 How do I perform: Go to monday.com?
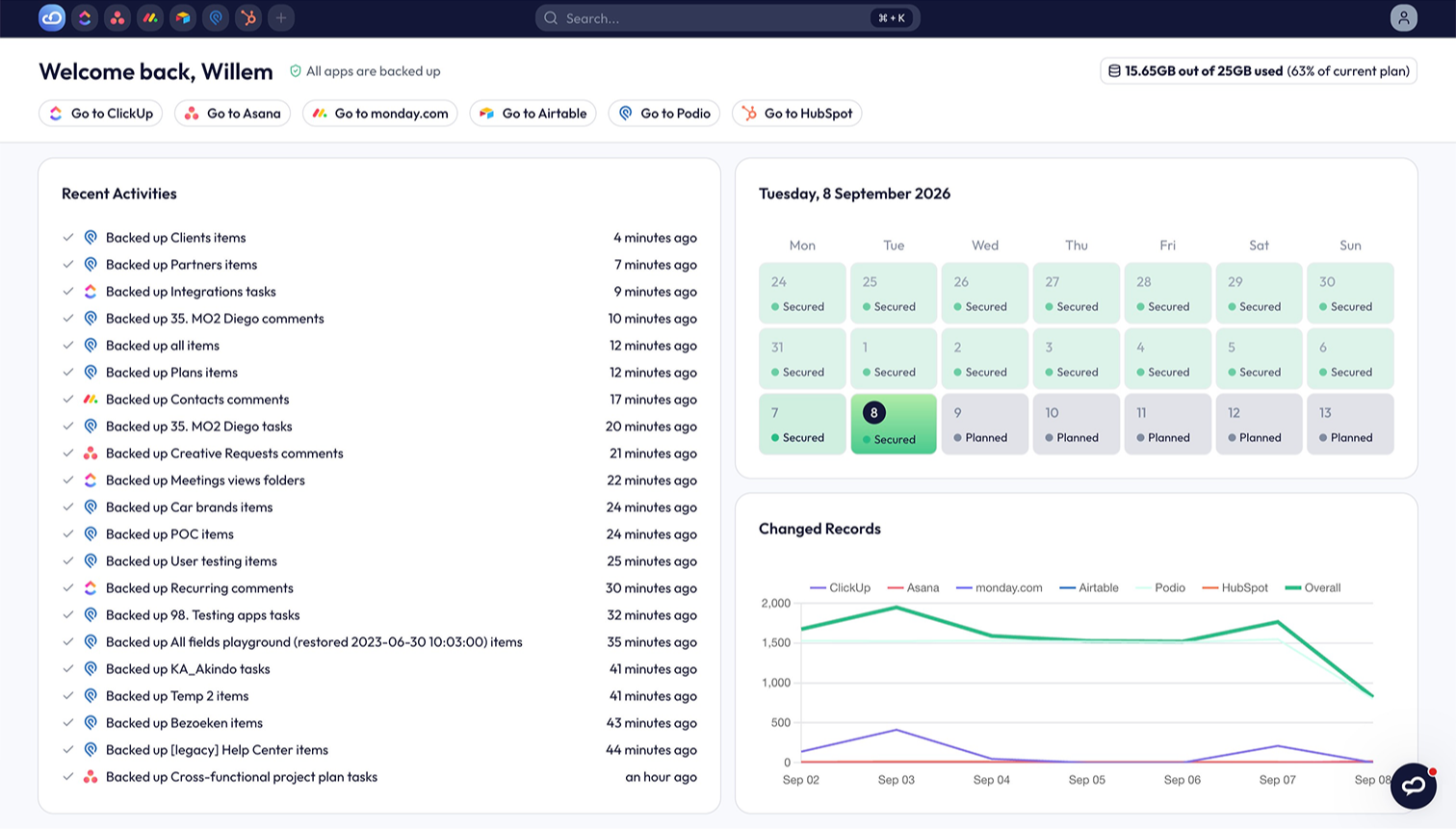380,114
